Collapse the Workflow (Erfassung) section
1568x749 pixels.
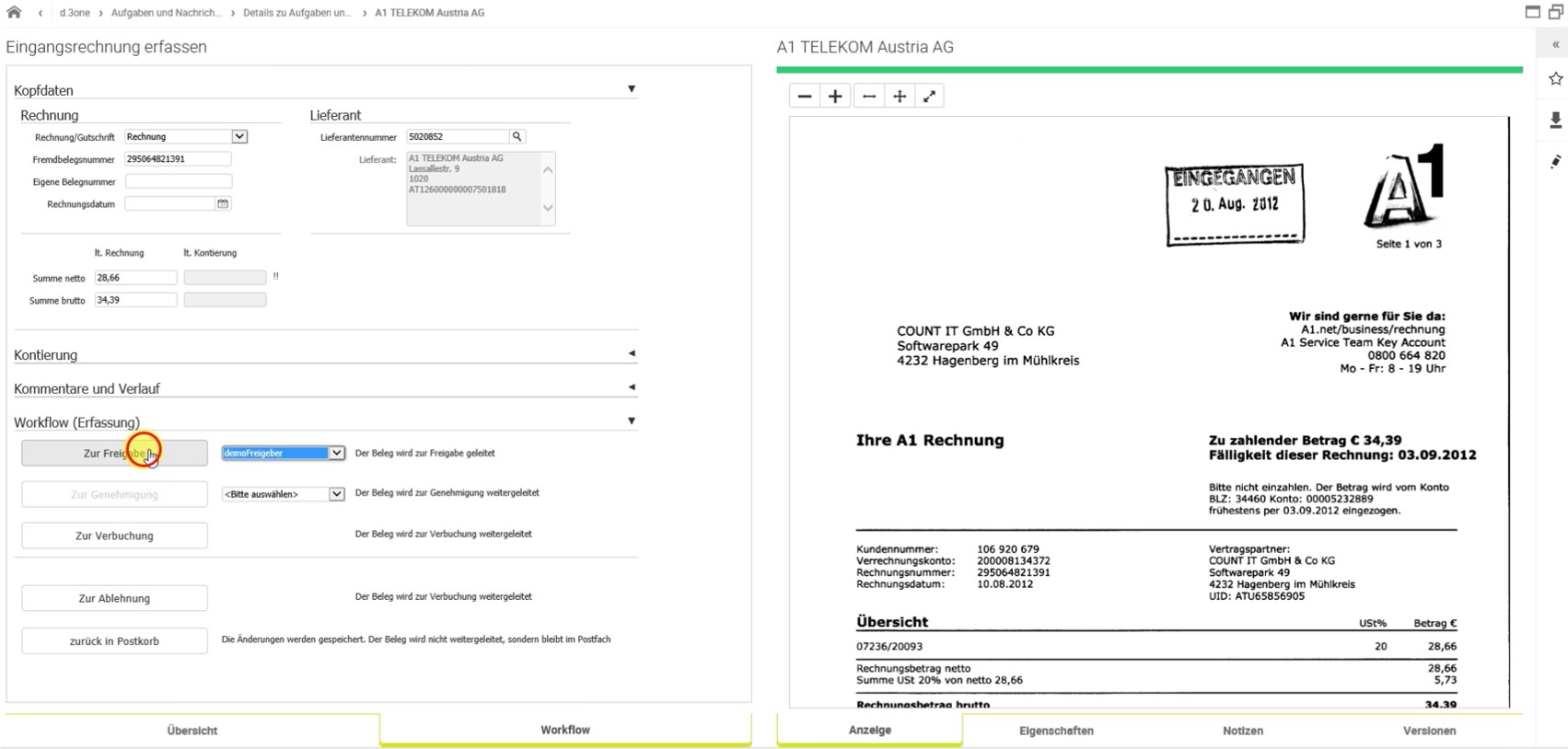[632, 421]
